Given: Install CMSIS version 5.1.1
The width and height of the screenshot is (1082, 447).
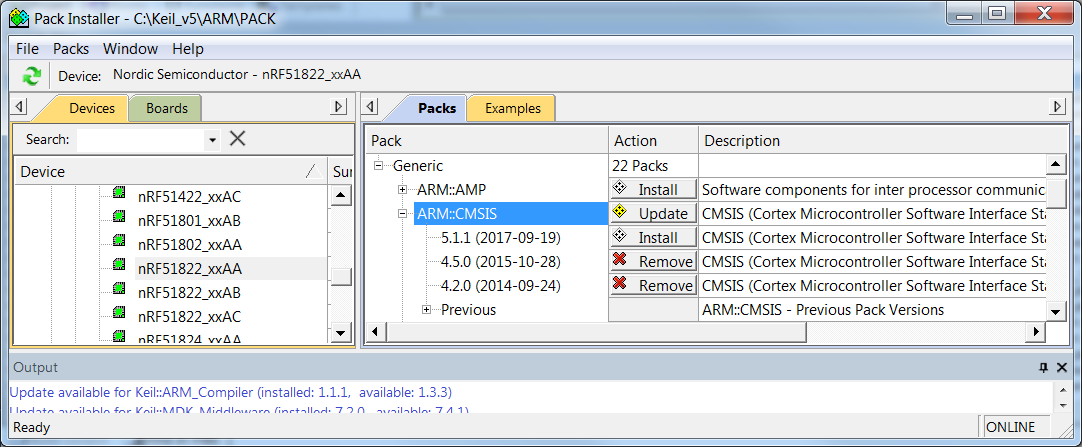Looking at the screenshot, I should (653, 237).
